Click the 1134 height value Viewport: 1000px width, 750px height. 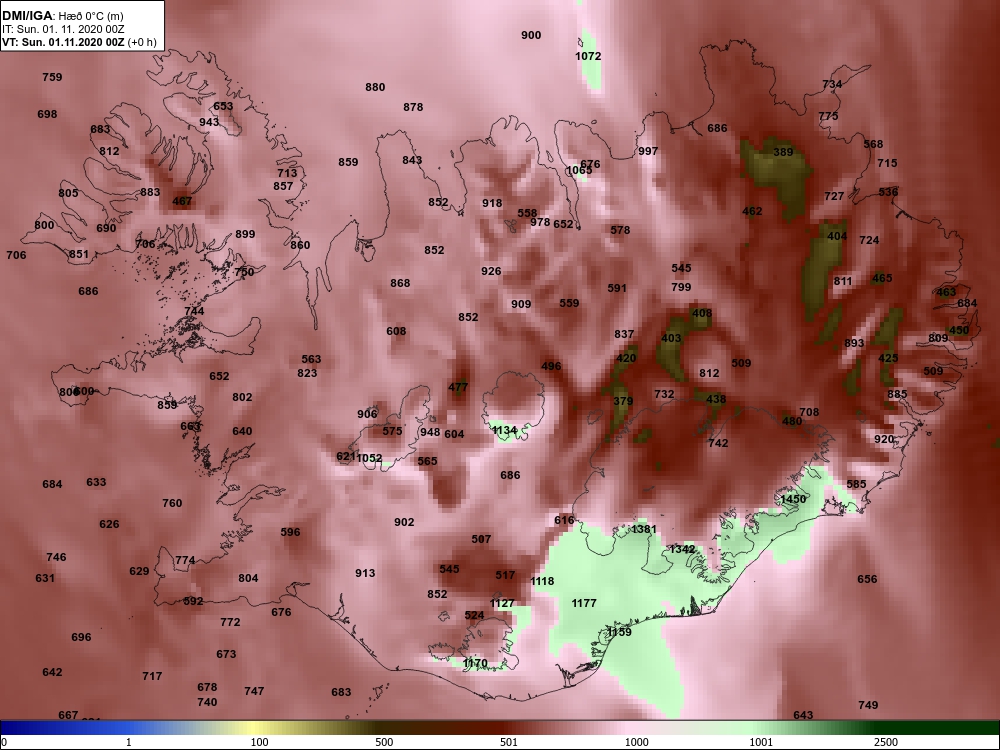pyautogui.click(x=504, y=430)
